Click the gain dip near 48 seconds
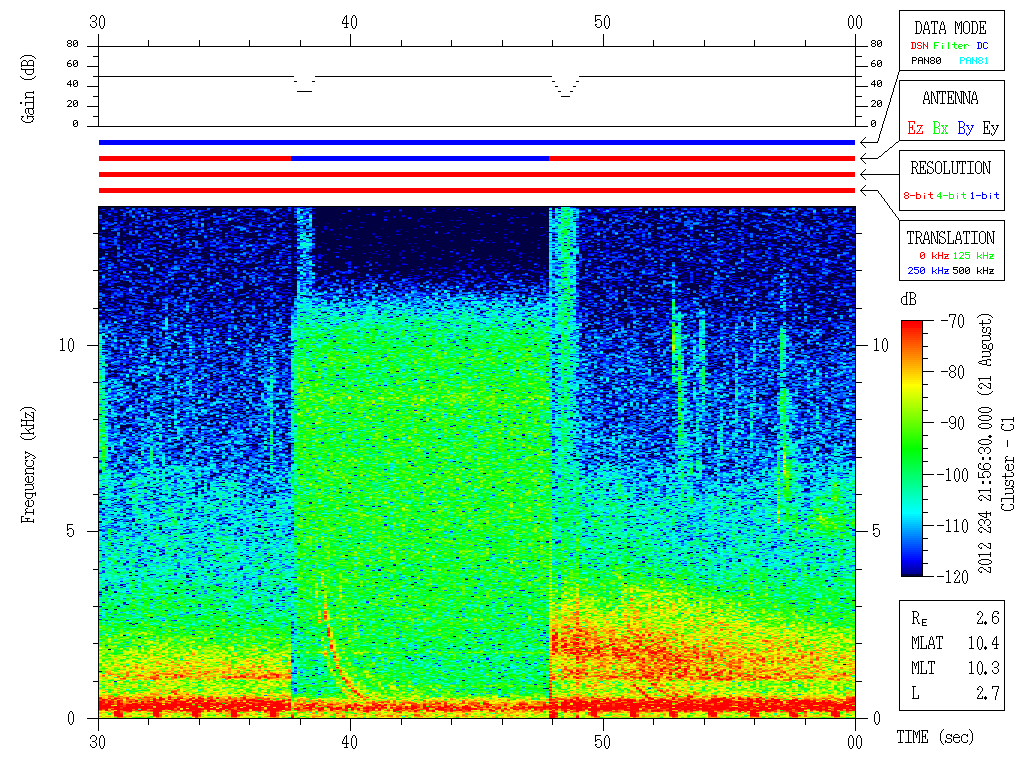1024x768 pixels. [566, 87]
